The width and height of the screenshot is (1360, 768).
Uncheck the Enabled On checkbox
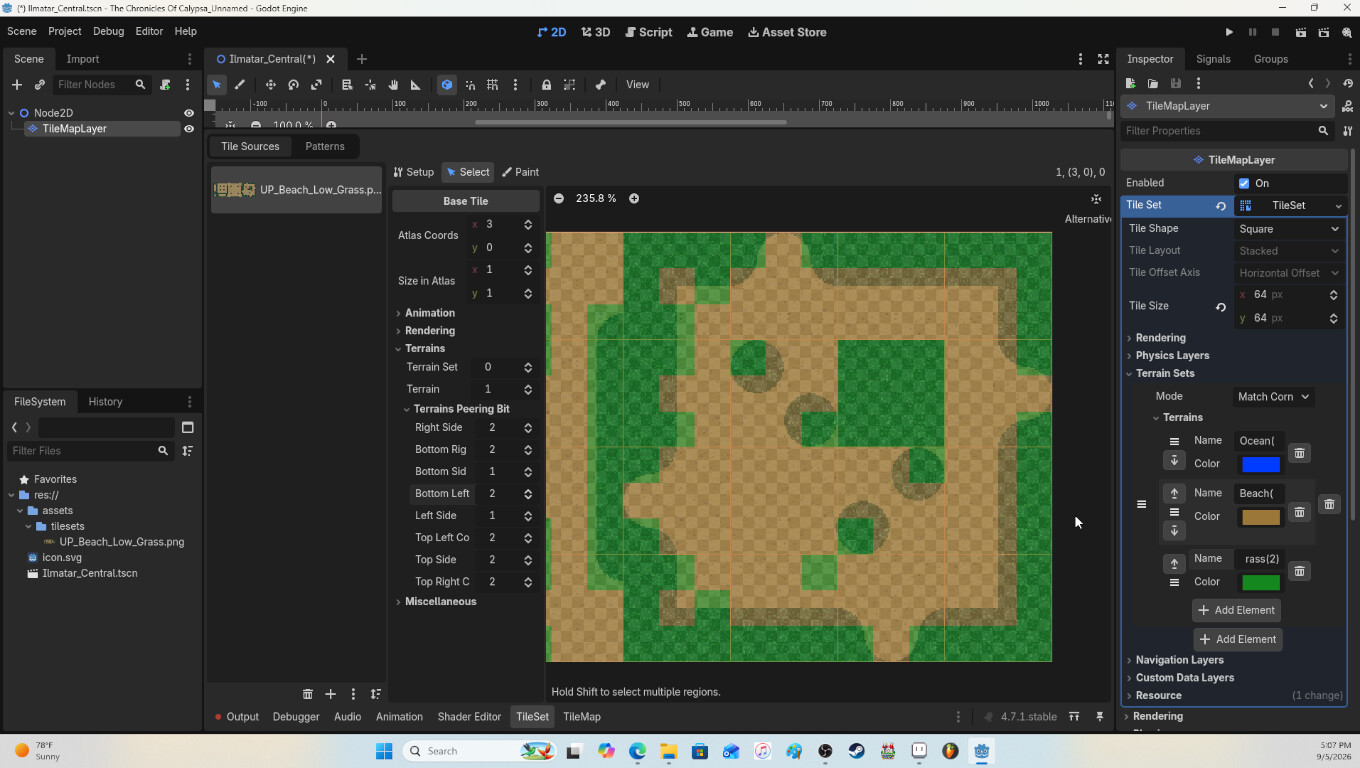[1244, 183]
